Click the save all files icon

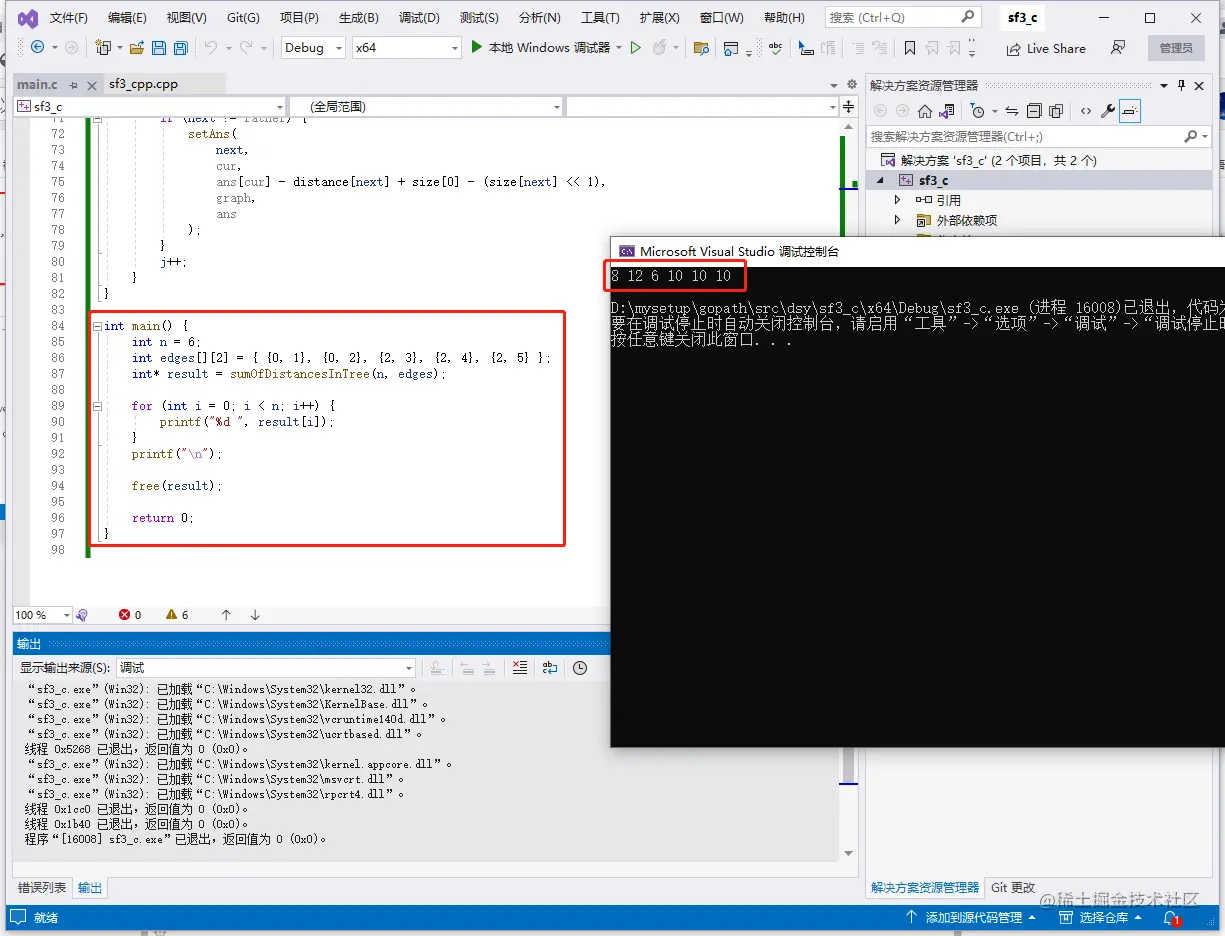pos(180,48)
